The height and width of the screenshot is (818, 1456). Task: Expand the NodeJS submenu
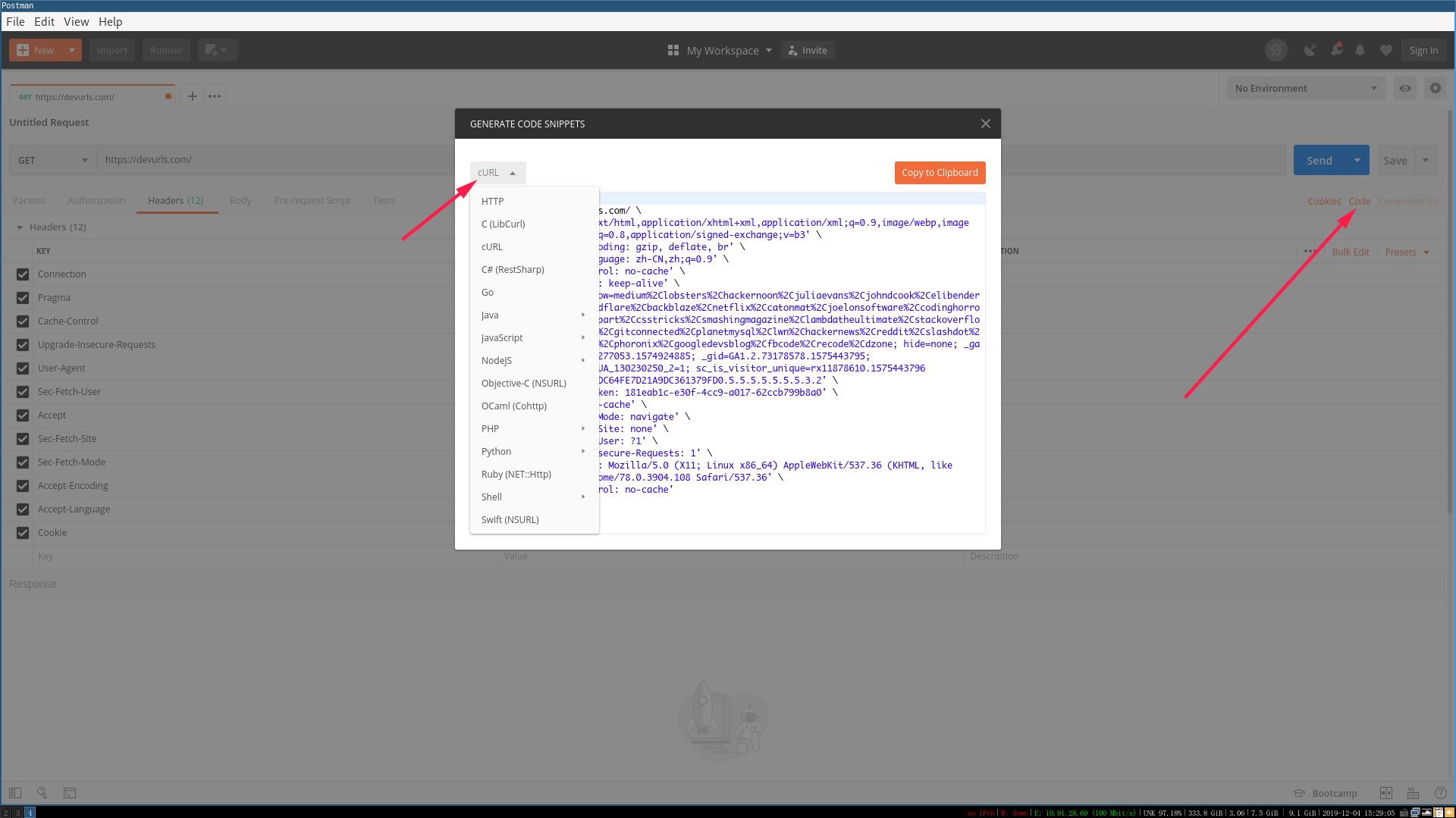pos(535,360)
